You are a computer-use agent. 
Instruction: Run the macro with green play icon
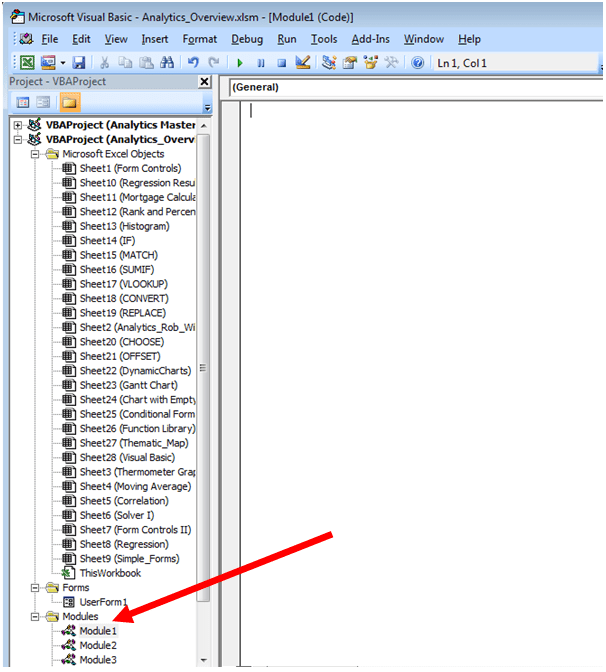240,63
